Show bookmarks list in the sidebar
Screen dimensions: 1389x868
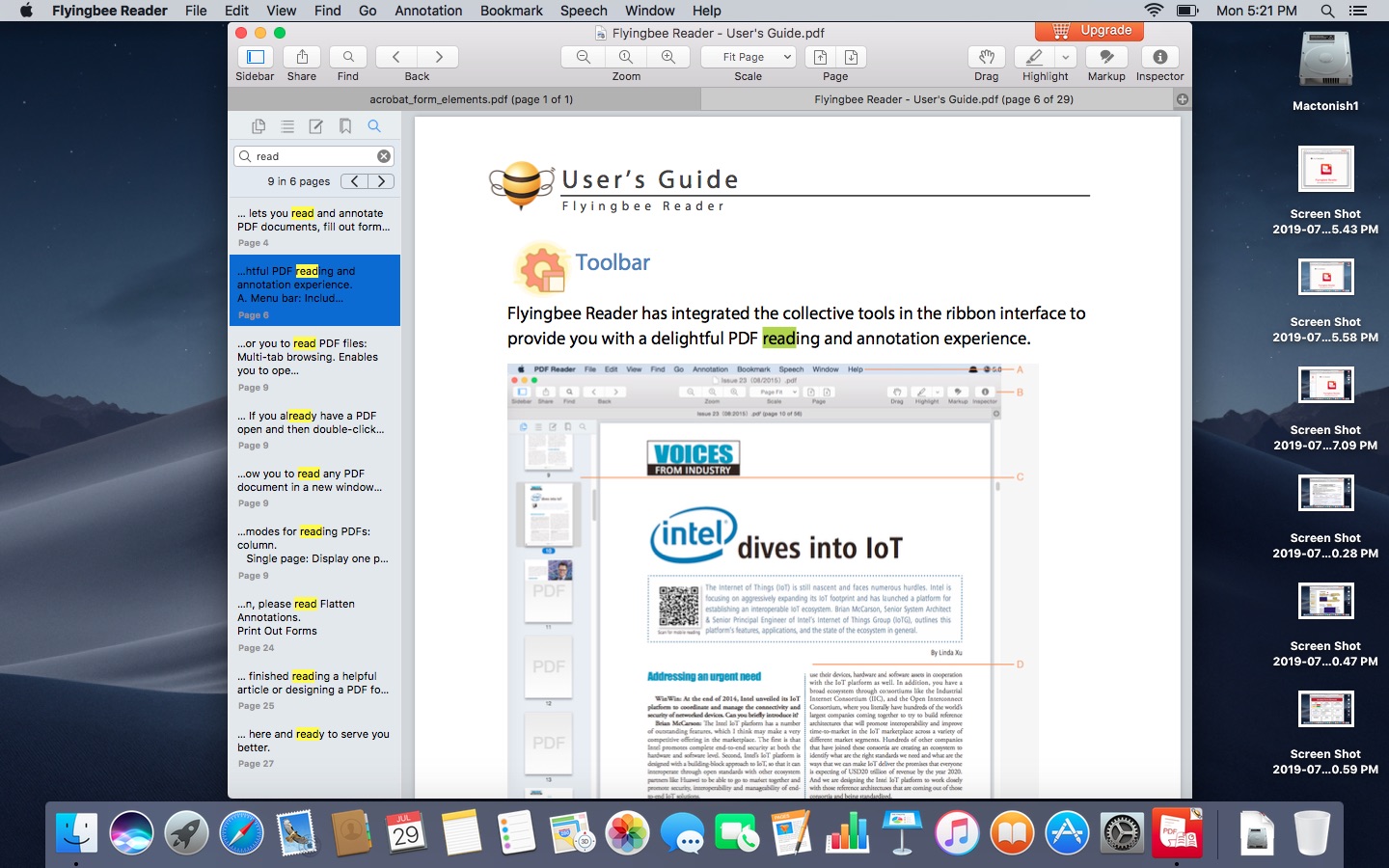[344, 126]
